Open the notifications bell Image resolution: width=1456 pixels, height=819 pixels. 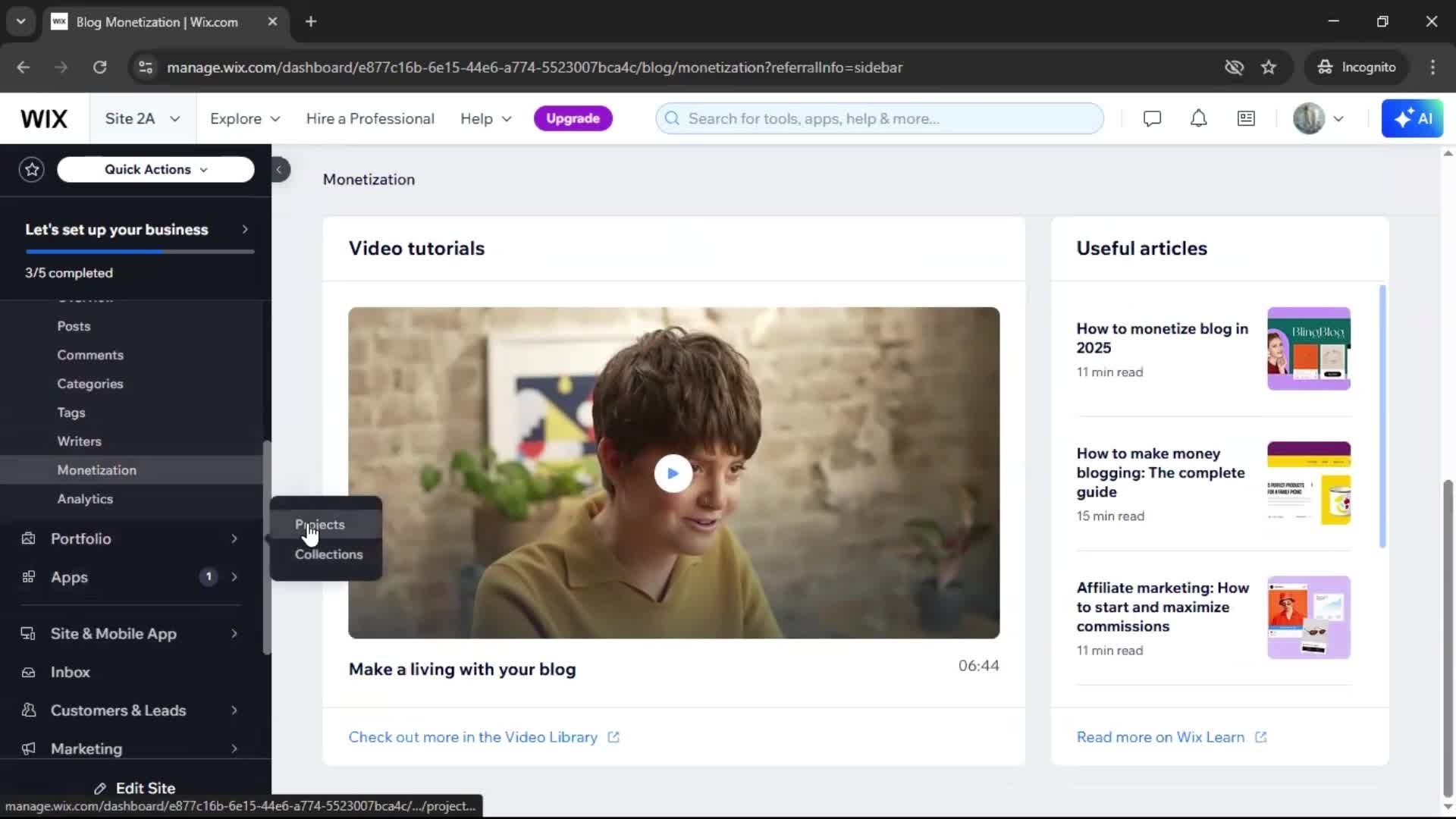1198,118
